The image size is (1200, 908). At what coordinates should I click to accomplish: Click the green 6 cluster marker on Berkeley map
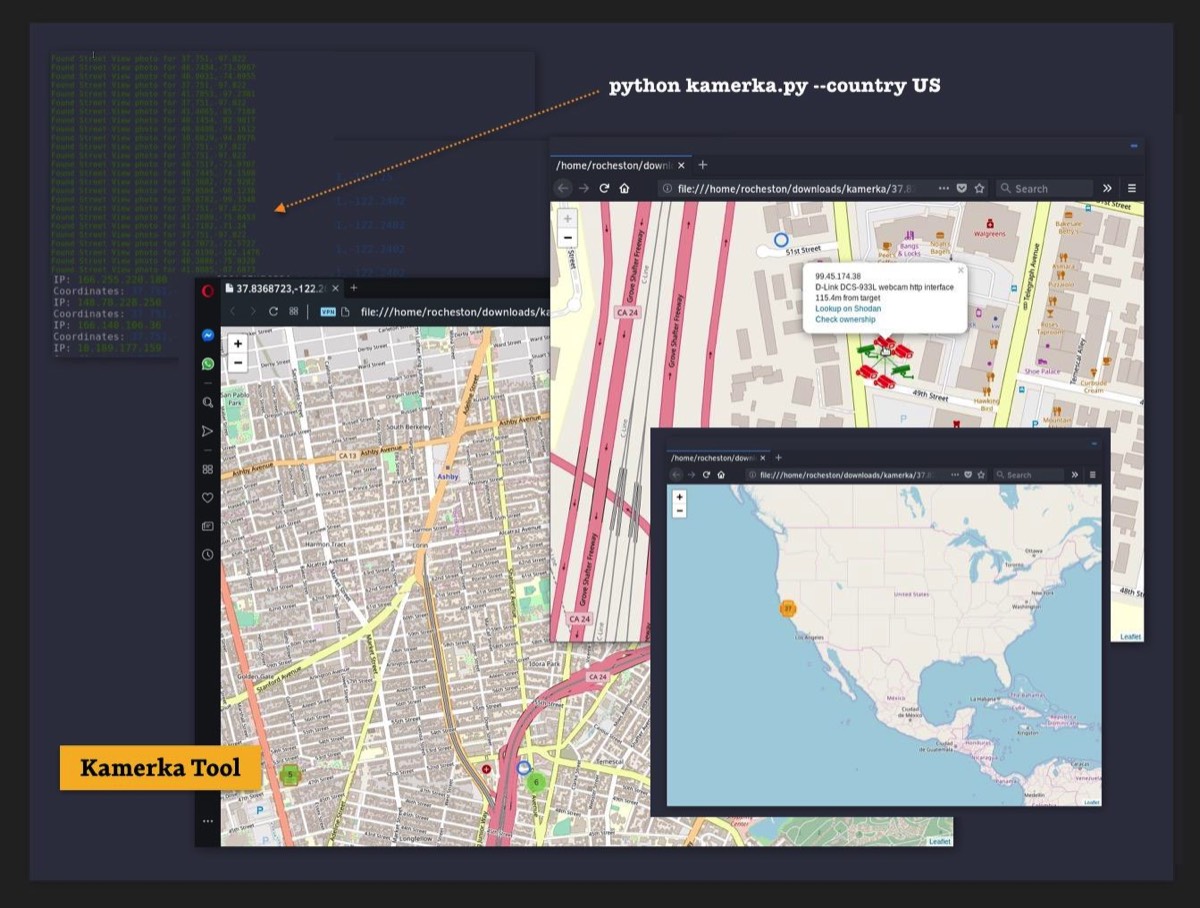pos(536,782)
